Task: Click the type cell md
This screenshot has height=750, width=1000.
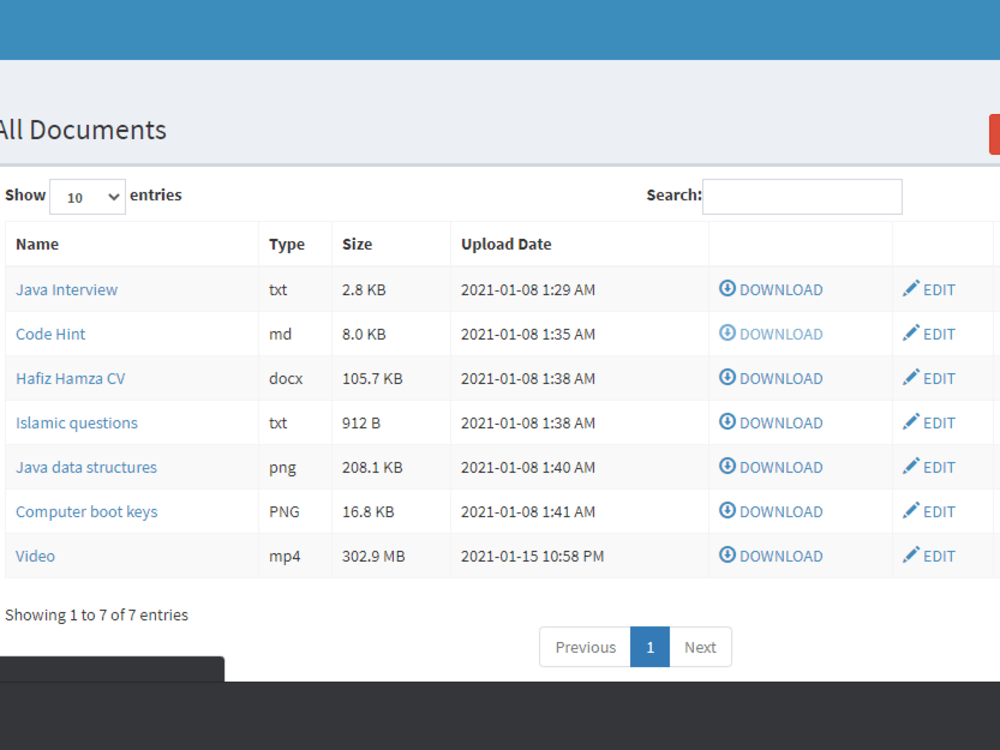Action: [x=280, y=334]
